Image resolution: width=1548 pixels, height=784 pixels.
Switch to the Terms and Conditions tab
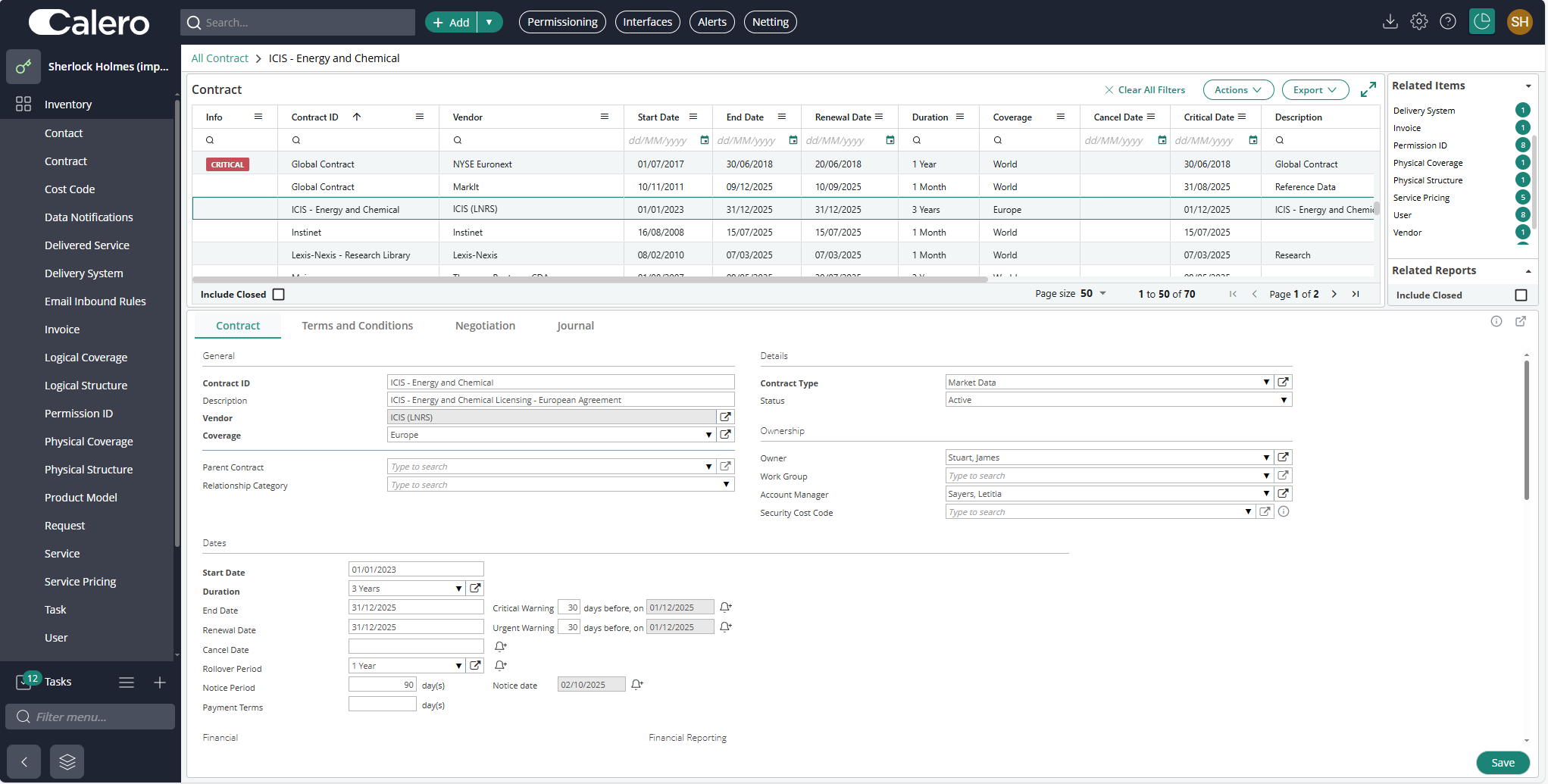tap(357, 325)
